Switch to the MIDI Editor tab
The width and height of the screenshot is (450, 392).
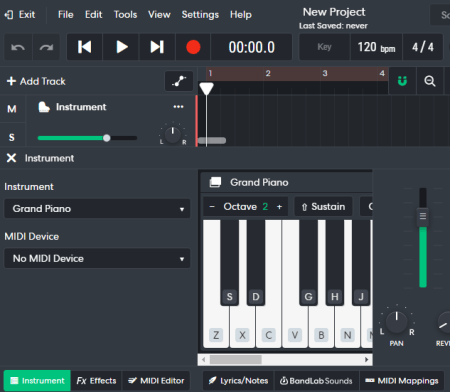point(156,381)
